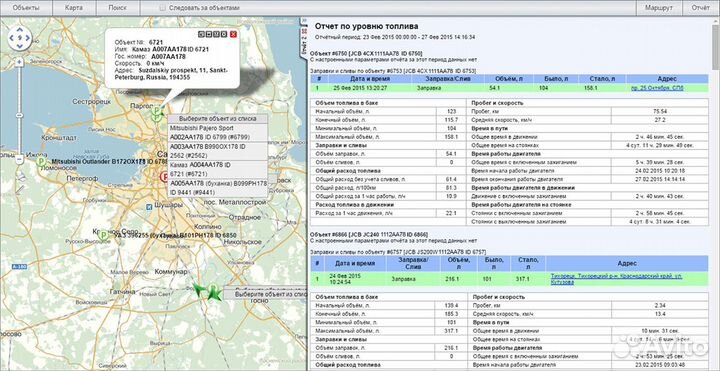Move the map zoom slider handle
The height and width of the screenshot is (371, 720).
19,116
